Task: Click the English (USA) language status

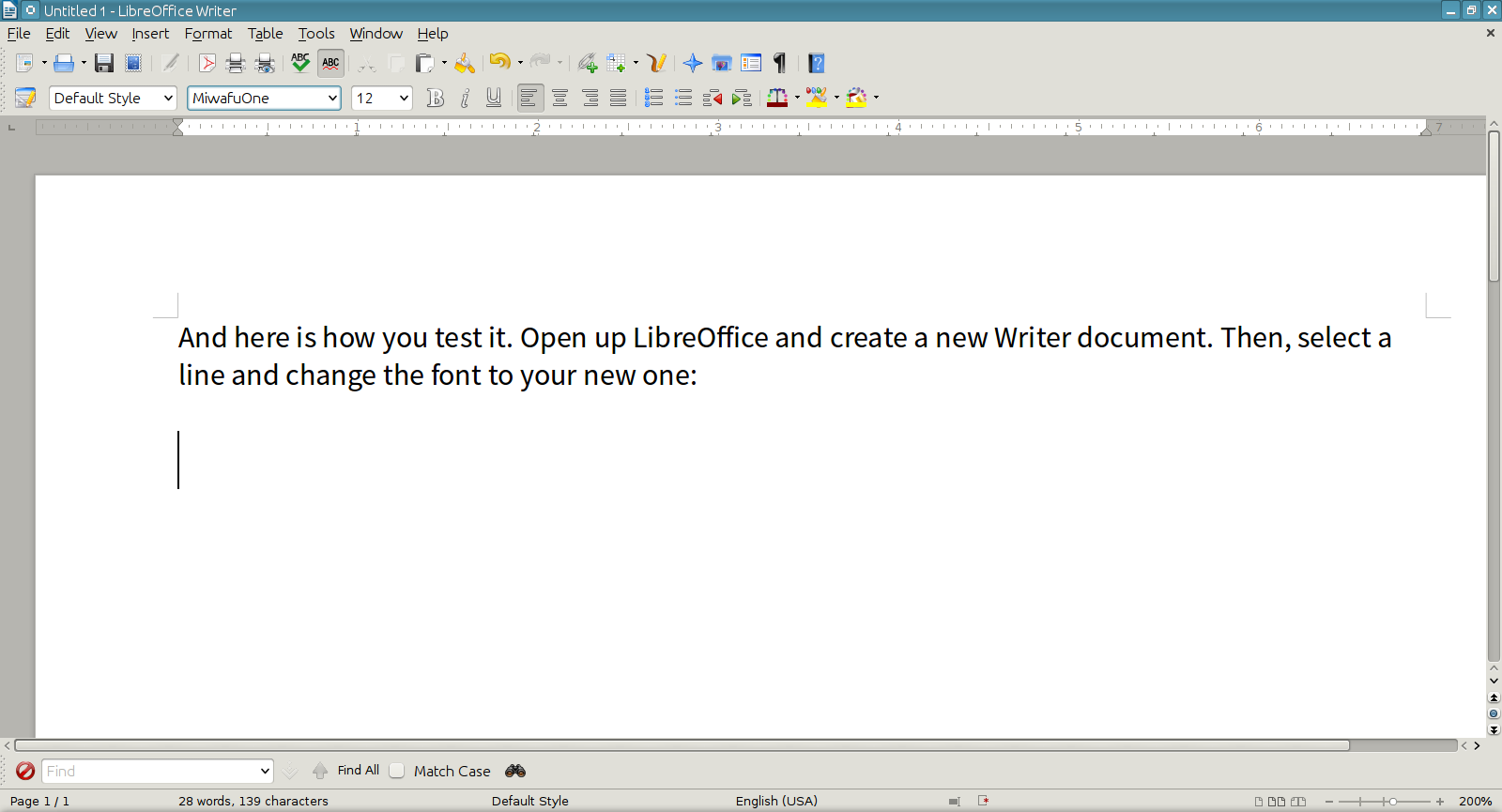Action: pos(776,802)
